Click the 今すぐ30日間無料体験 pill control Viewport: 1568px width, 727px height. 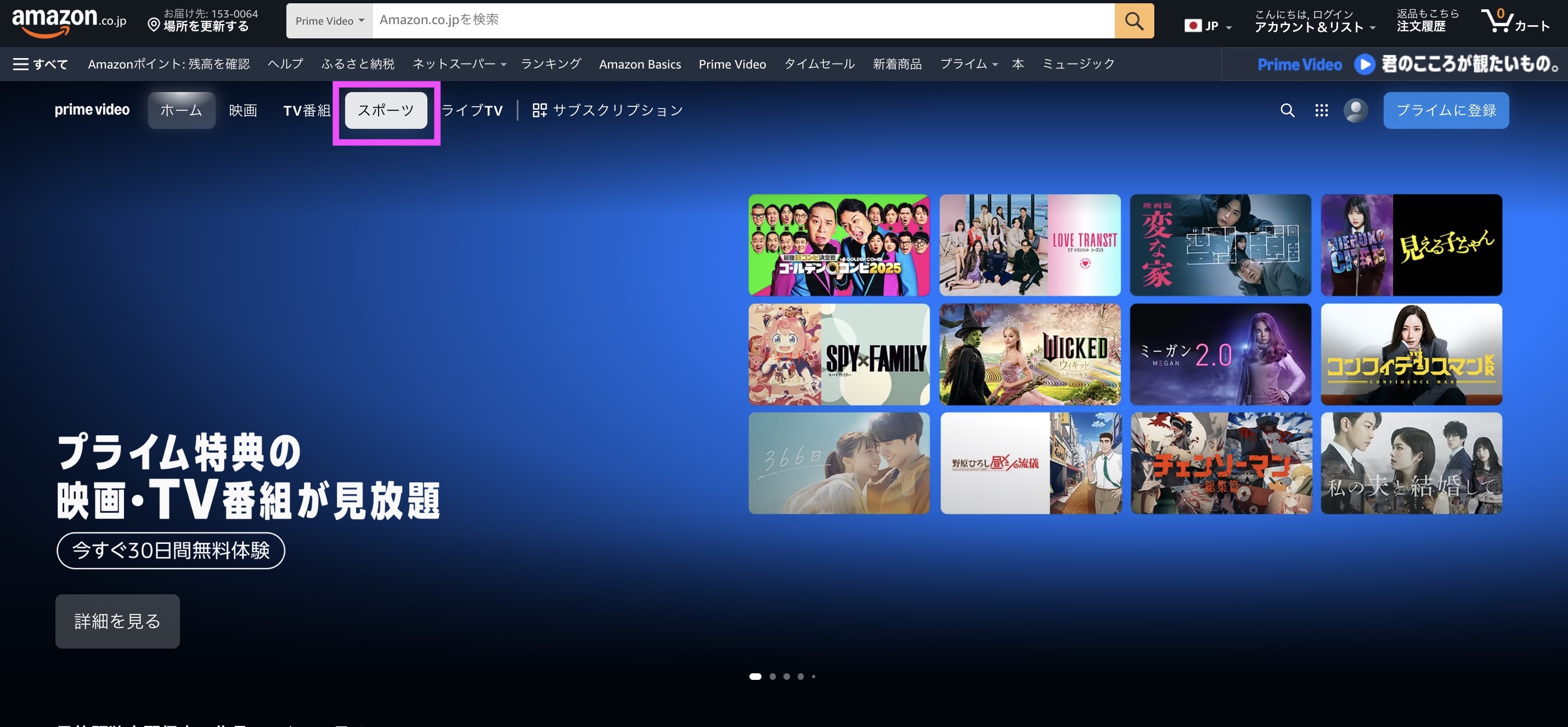click(171, 550)
